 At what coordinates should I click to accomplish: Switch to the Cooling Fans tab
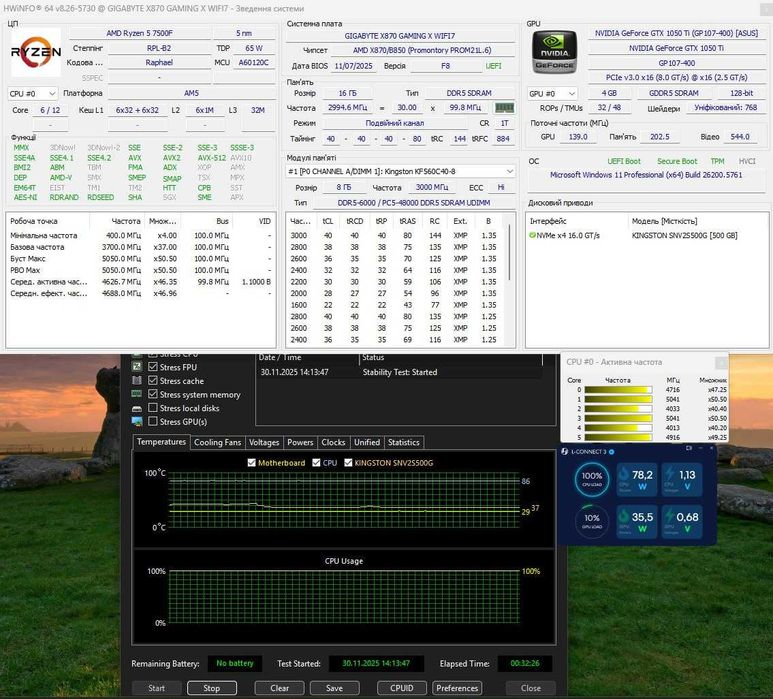(217, 442)
